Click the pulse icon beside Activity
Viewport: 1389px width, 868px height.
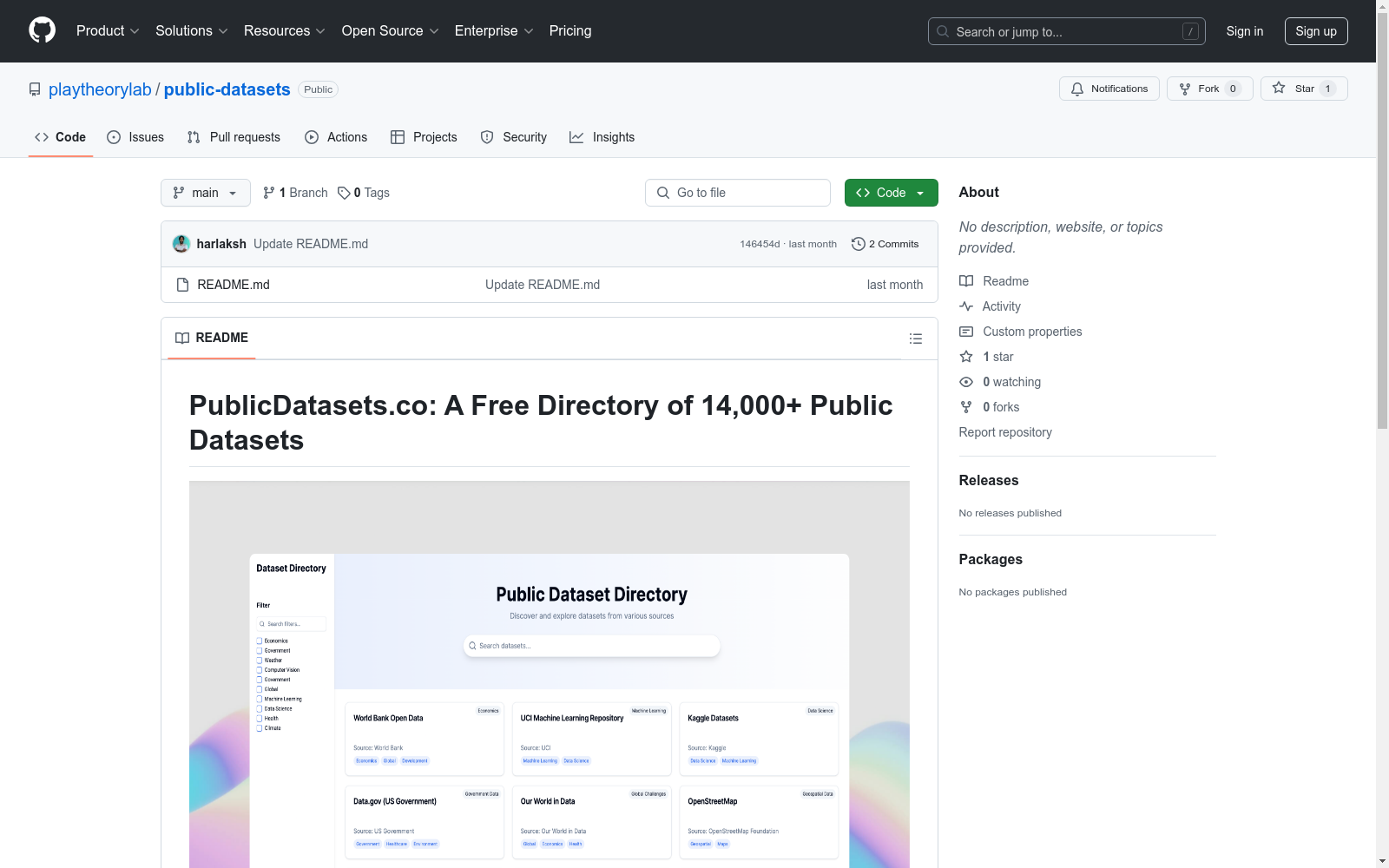click(x=966, y=306)
